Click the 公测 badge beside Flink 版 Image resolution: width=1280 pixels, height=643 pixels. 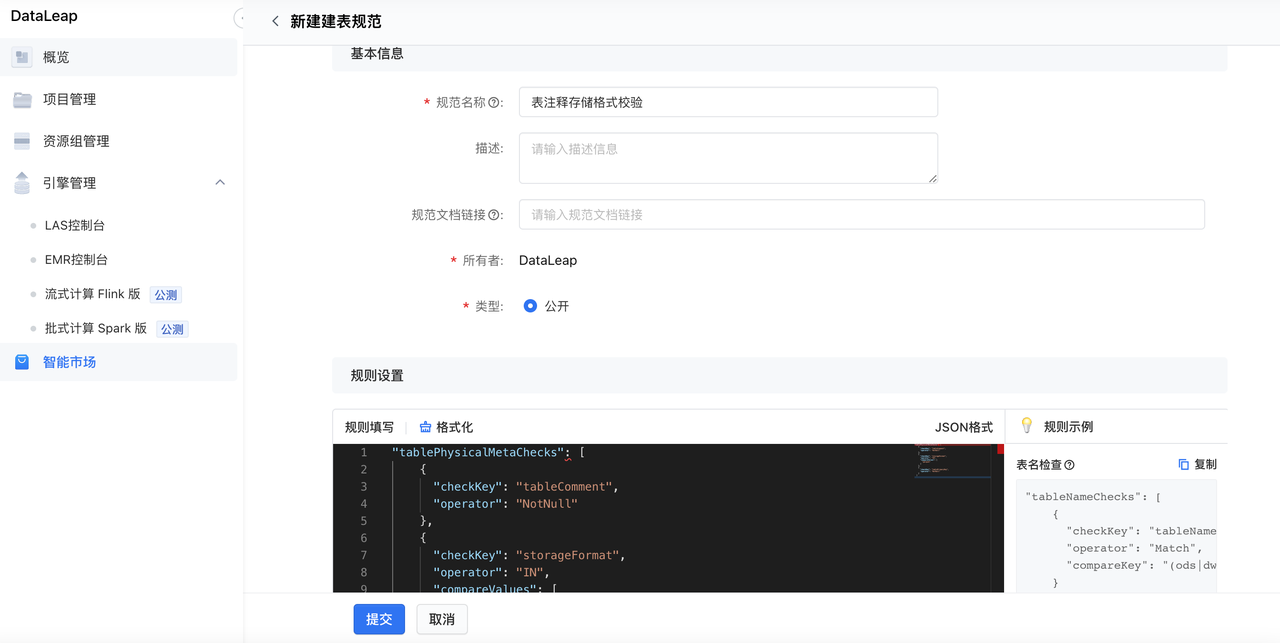click(165, 295)
